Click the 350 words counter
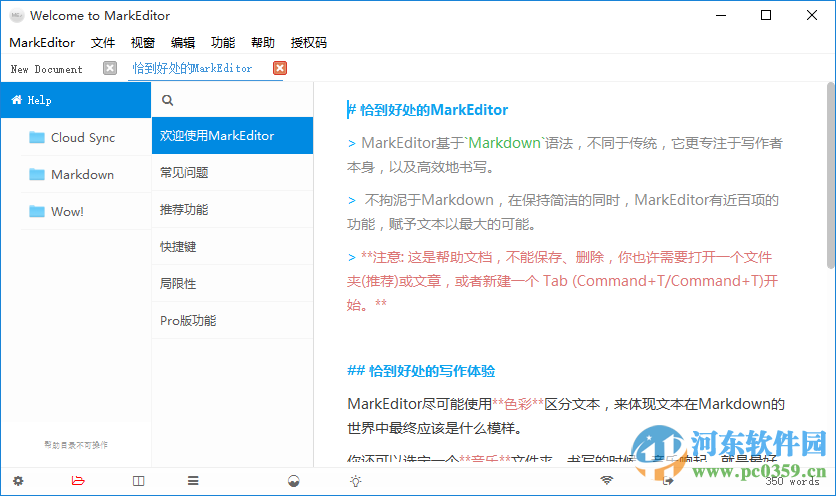The height and width of the screenshot is (496, 836). [x=792, y=482]
